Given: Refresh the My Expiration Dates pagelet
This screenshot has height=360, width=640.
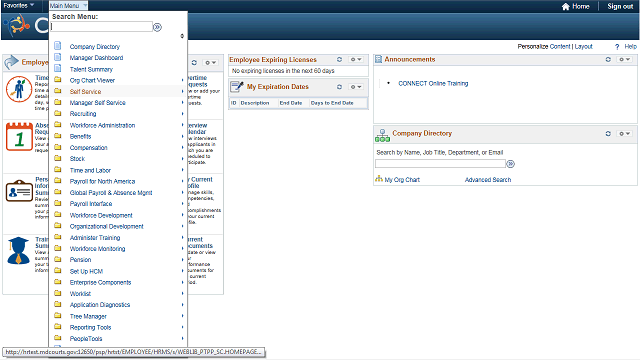Looking at the screenshot, I should click(x=339, y=87).
